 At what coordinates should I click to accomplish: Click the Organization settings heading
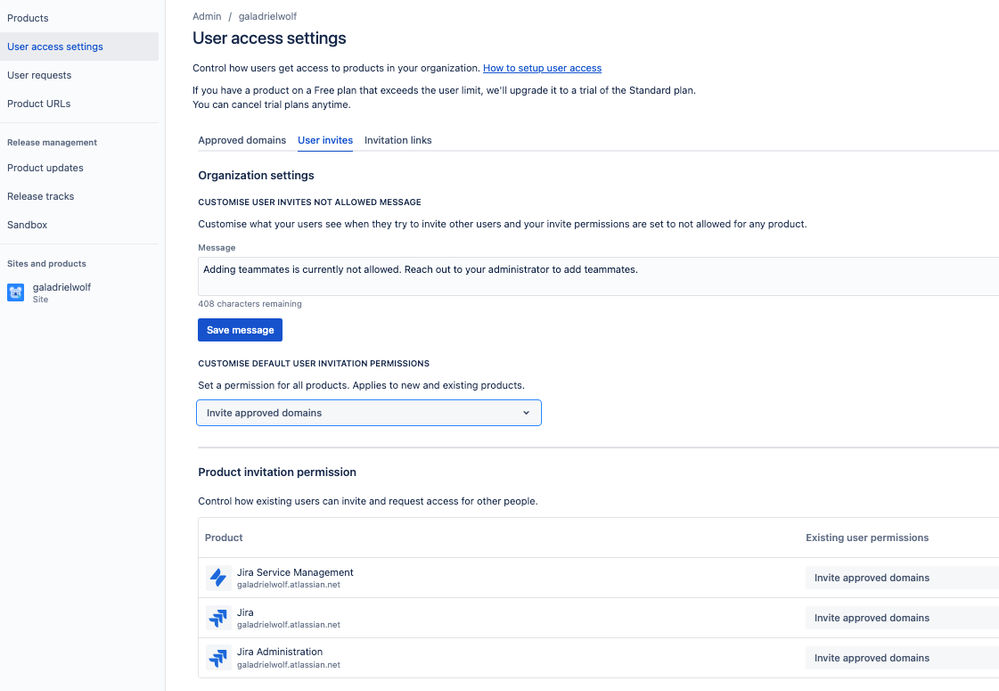point(256,175)
